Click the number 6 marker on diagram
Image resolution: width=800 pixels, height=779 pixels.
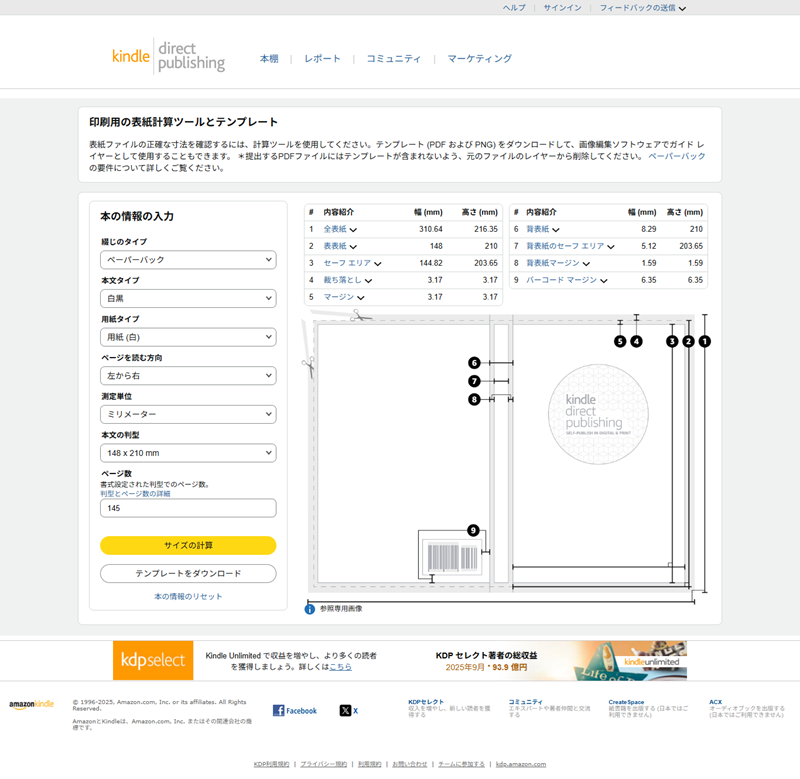click(x=474, y=362)
